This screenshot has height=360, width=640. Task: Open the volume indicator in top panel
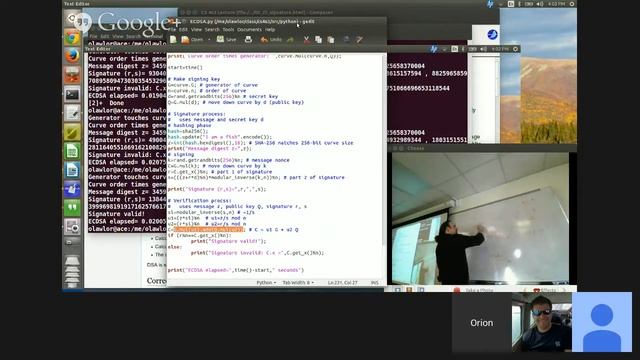point(540,4)
